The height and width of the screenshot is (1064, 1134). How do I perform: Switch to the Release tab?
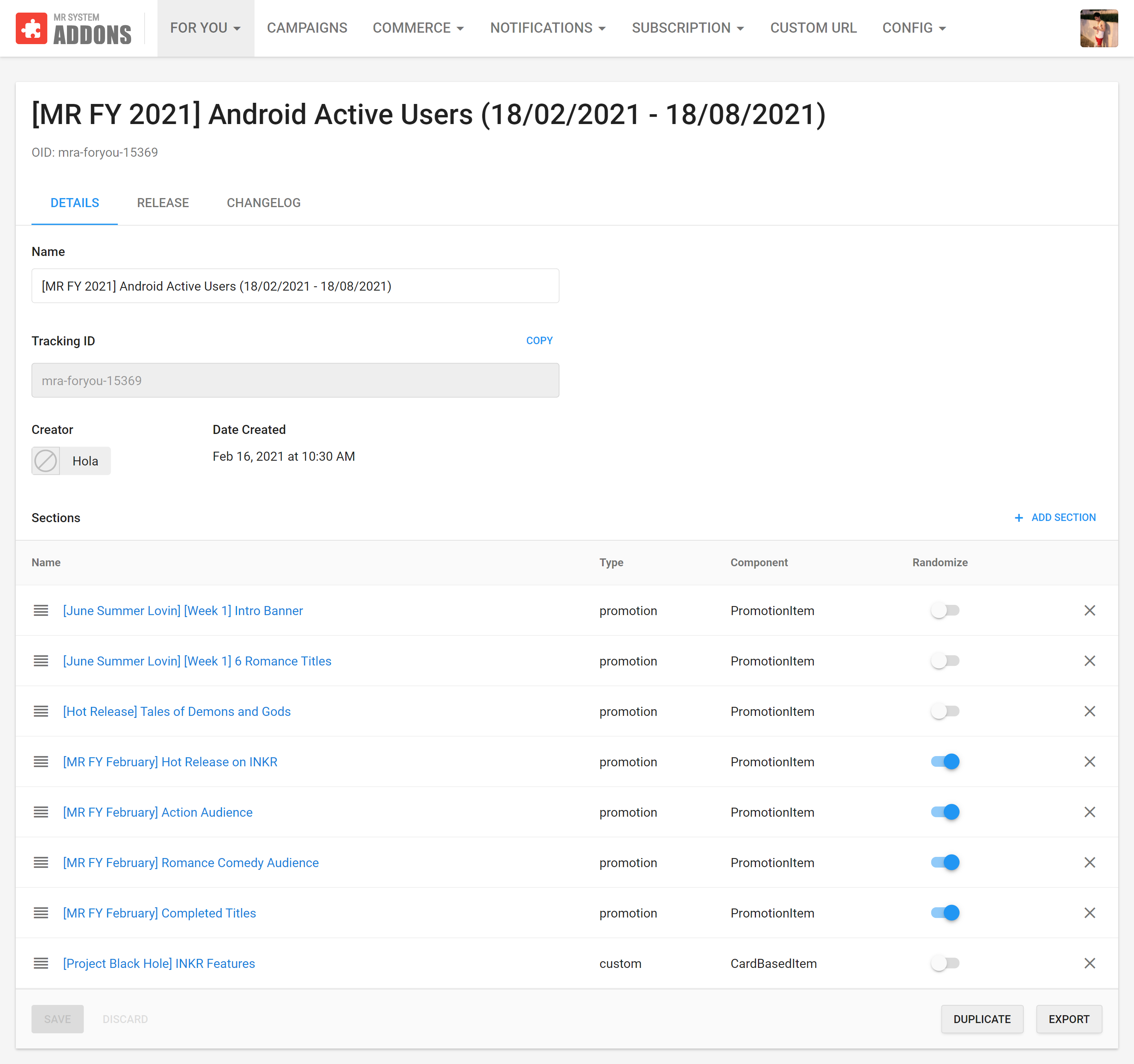click(163, 203)
